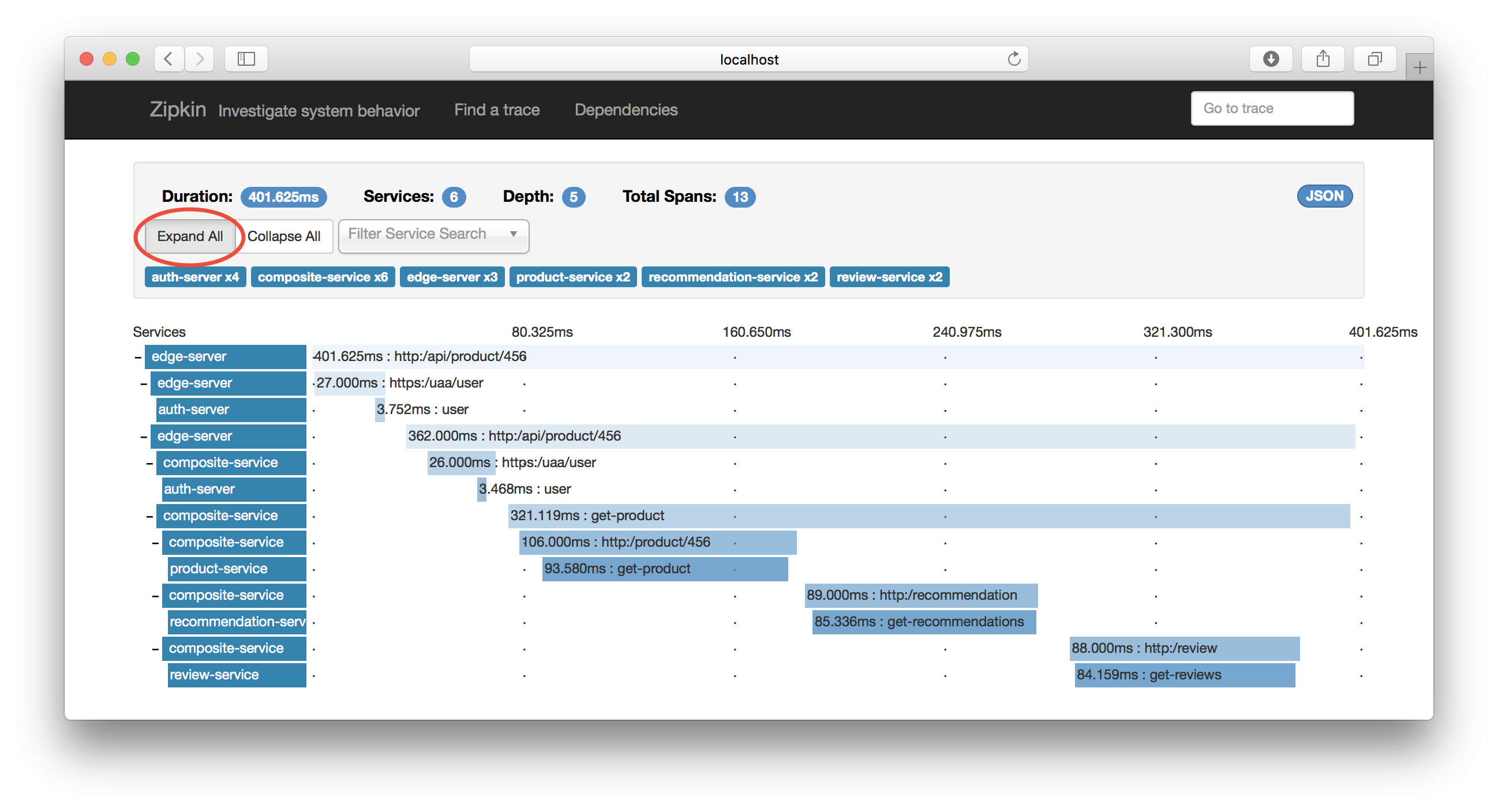Toggle the edge-server https://uaa/user row
Viewport: 1498px width, 812px height.
point(142,382)
